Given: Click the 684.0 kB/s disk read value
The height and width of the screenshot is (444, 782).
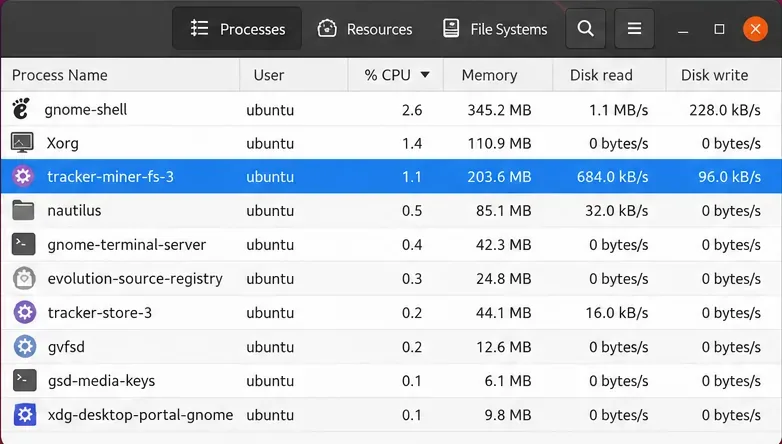Looking at the screenshot, I should click(612, 177).
